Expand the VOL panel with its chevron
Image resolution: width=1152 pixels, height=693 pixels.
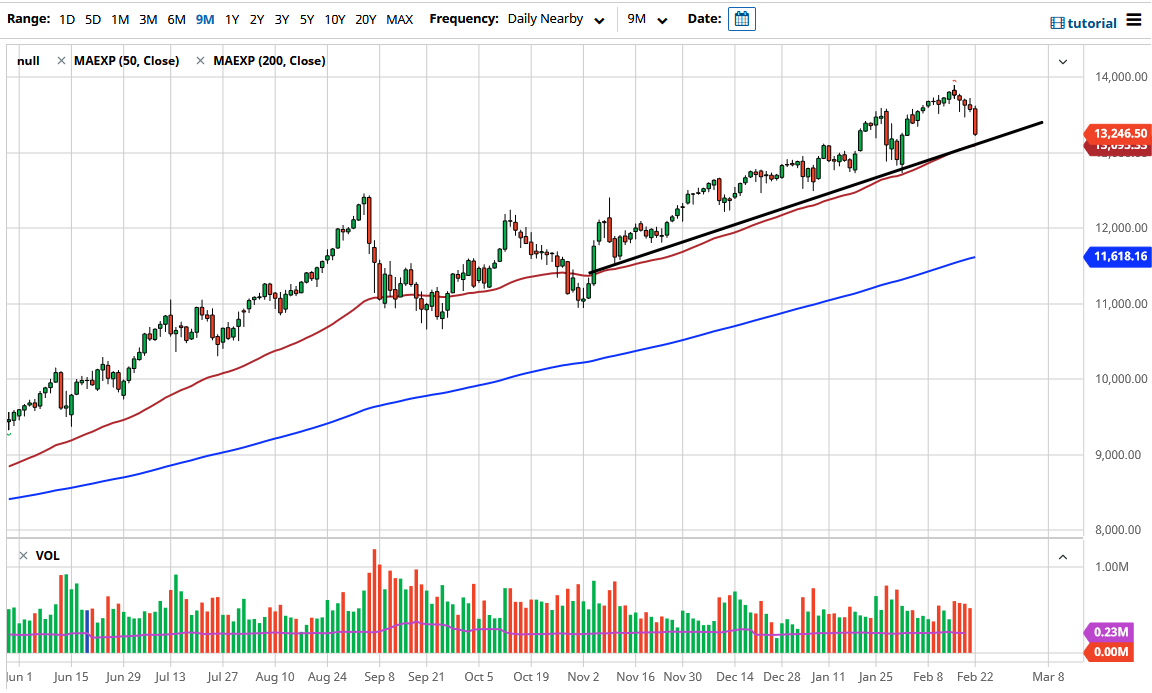click(1063, 555)
